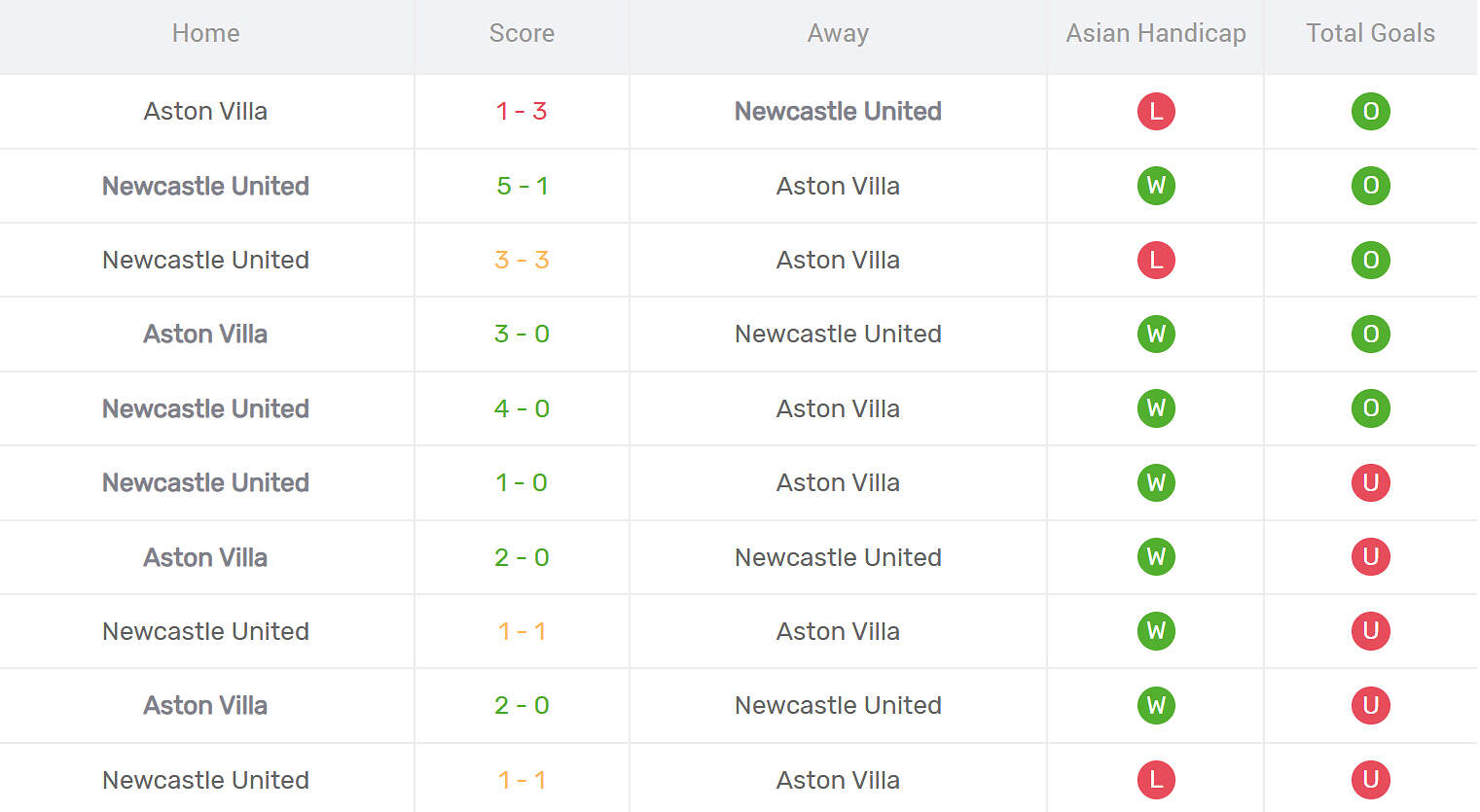Screen dimensions: 1480x812
Task: Click the Home column header
Action: [x=205, y=34]
